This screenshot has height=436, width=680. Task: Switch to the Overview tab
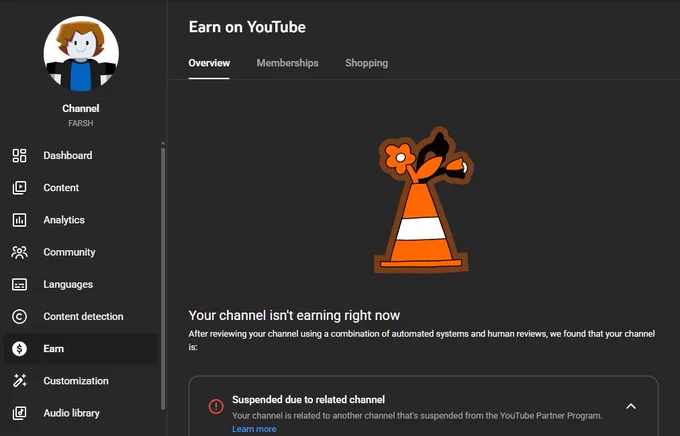coord(209,63)
